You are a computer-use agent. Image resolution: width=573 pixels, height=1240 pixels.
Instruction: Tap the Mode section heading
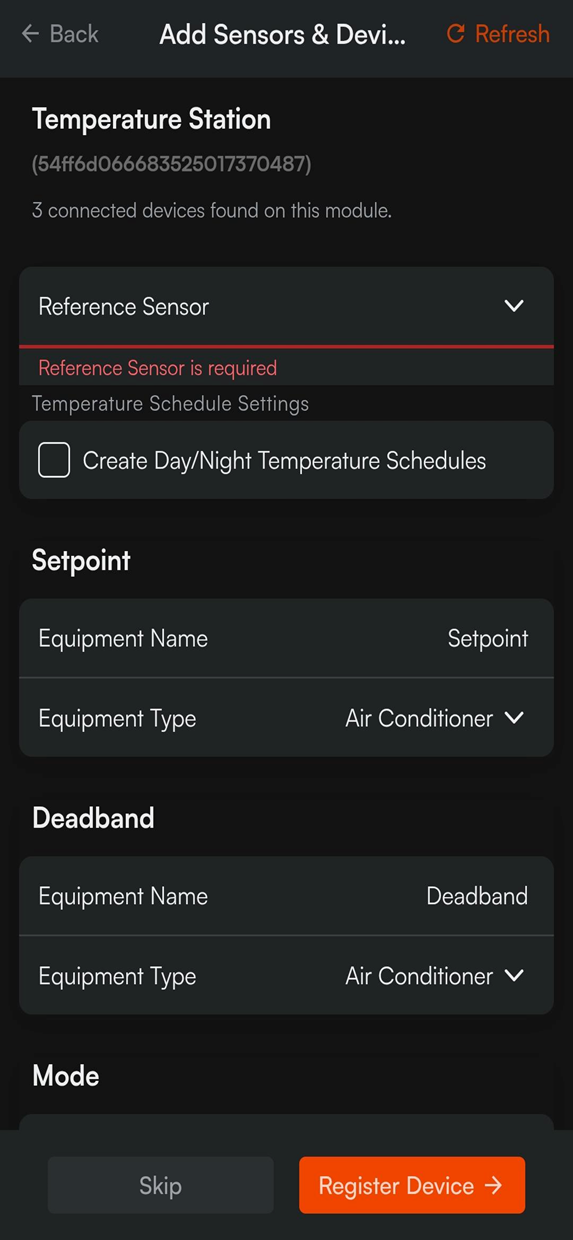coord(66,1076)
